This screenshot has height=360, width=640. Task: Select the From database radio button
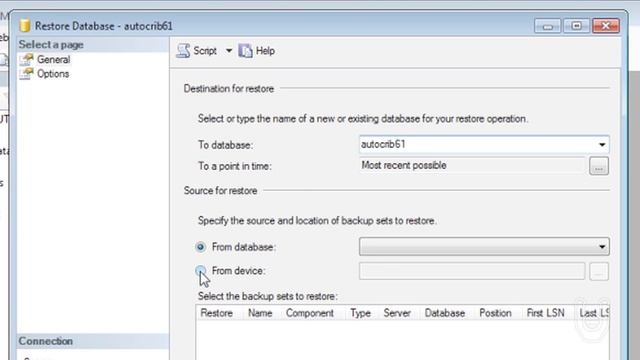[200, 247]
